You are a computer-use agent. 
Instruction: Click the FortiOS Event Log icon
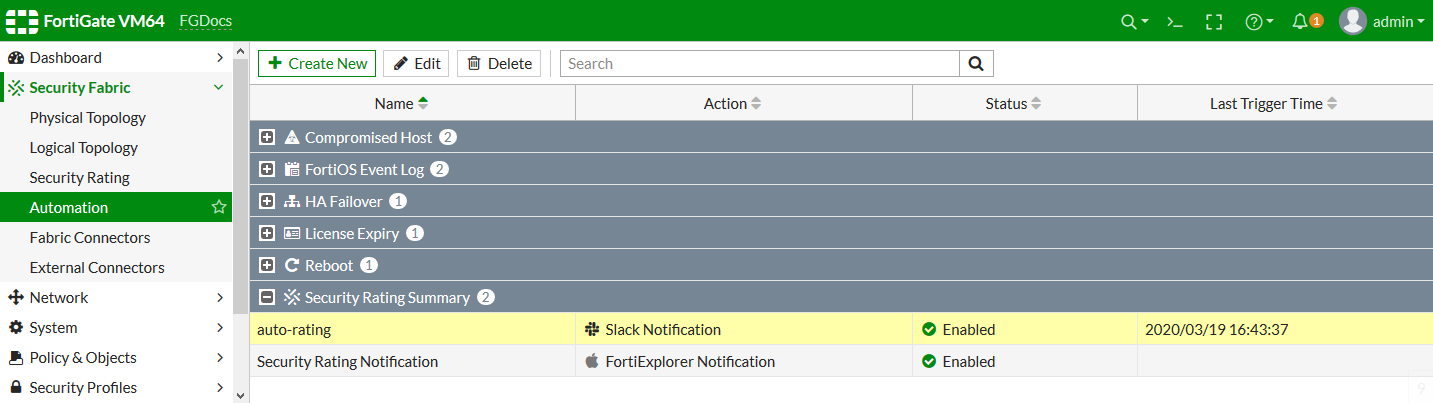click(x=292, y=169)
